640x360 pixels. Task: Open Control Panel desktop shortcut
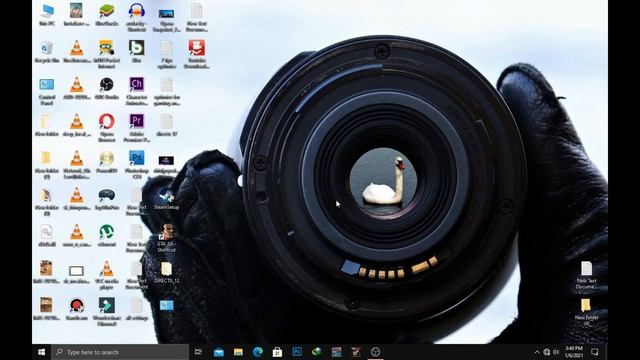[47, 91]
